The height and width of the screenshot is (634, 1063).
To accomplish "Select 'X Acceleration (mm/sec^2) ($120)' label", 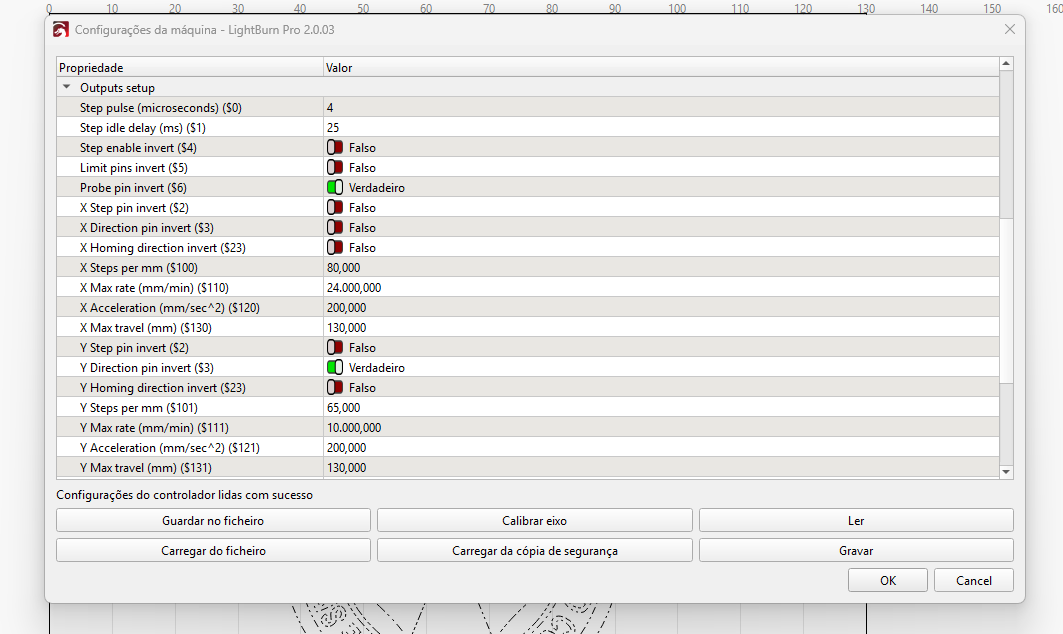I will 169,307.
